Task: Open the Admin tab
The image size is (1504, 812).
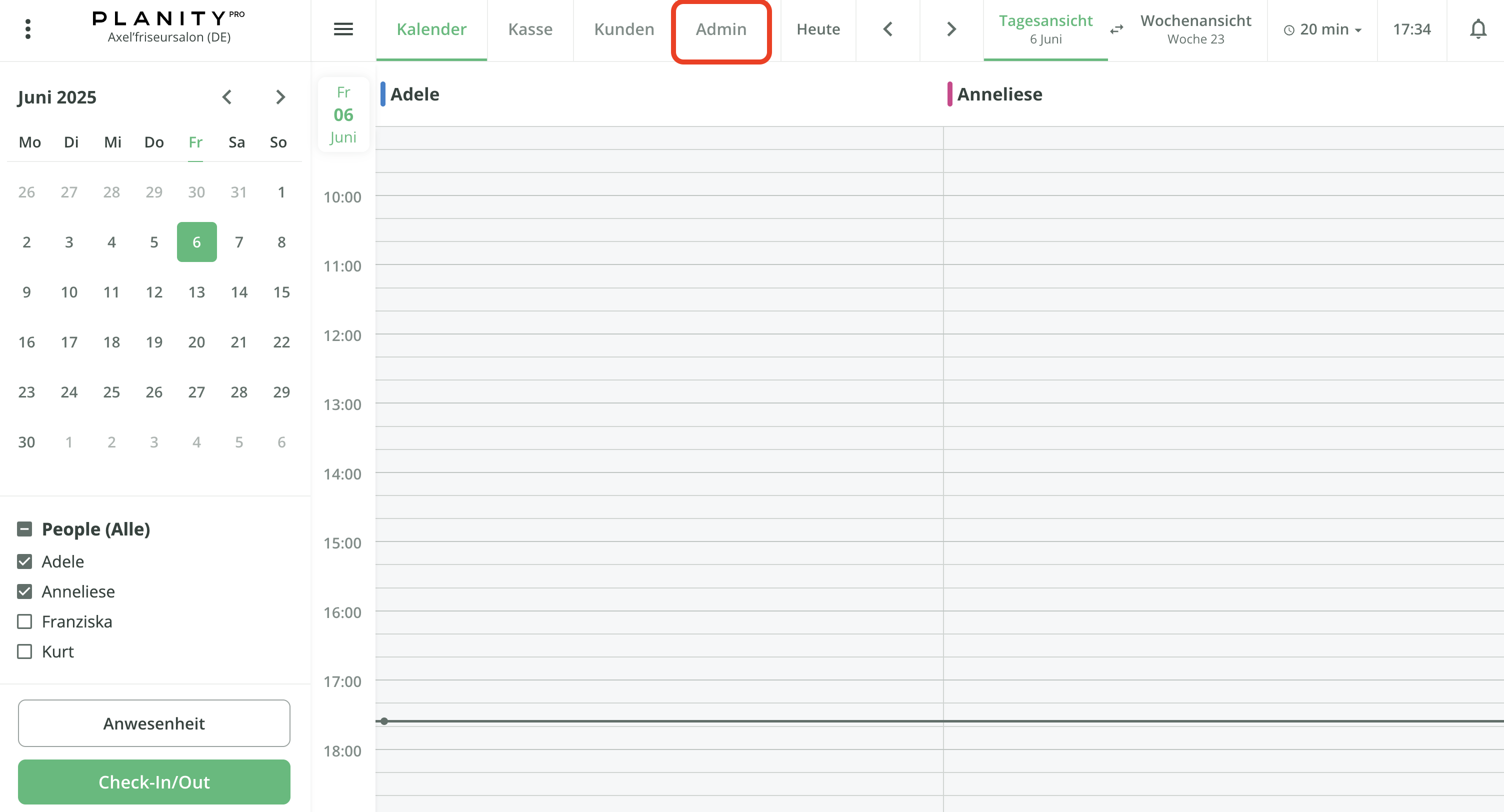Action: pyautogui.click(x=721, y=28)
